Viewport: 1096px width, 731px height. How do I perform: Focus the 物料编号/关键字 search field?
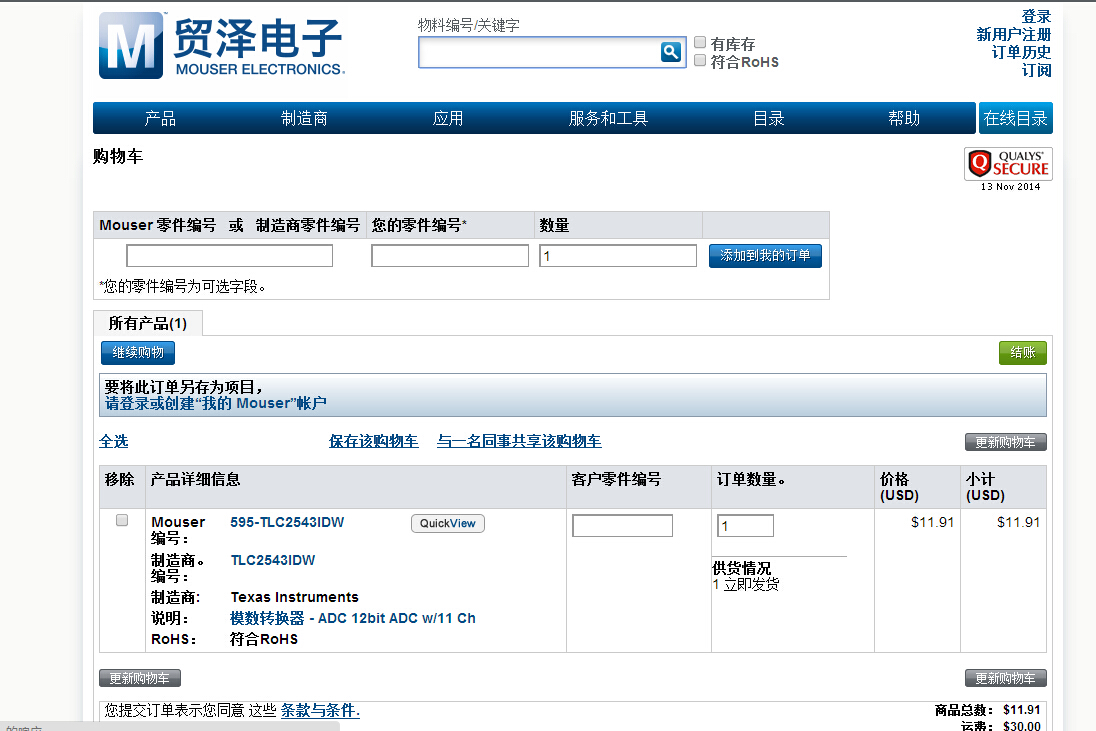click(539, 52)
